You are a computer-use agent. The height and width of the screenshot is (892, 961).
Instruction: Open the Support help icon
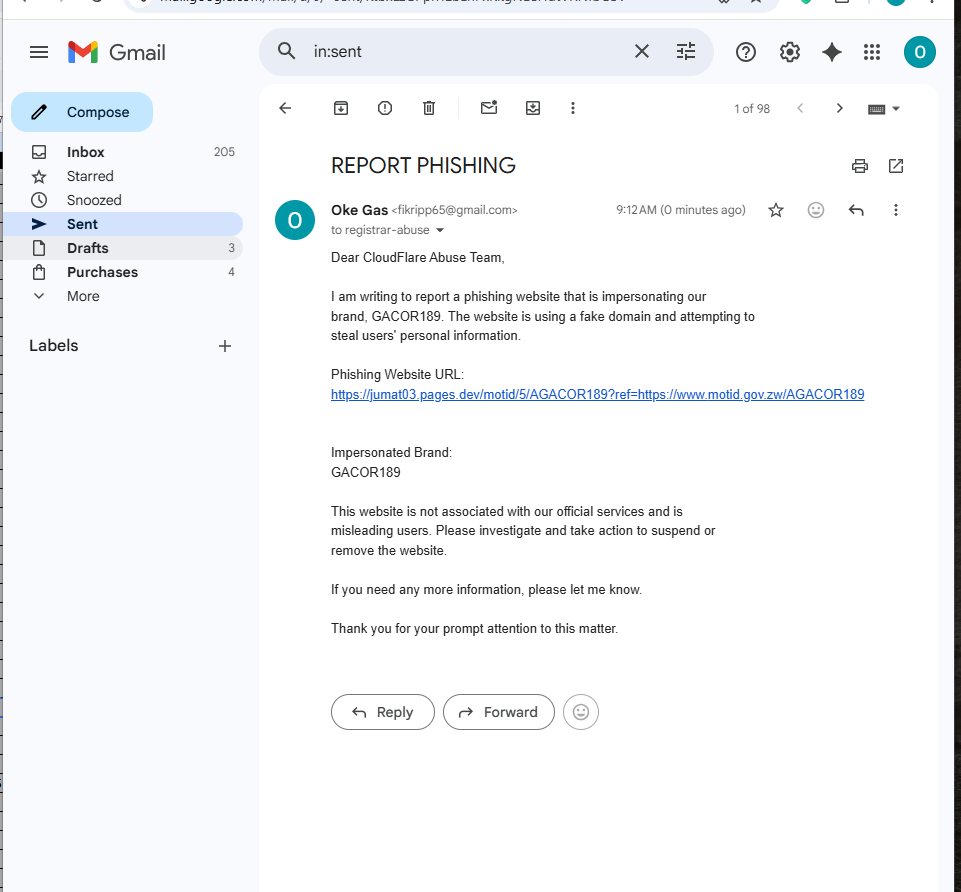coord(745,52)
